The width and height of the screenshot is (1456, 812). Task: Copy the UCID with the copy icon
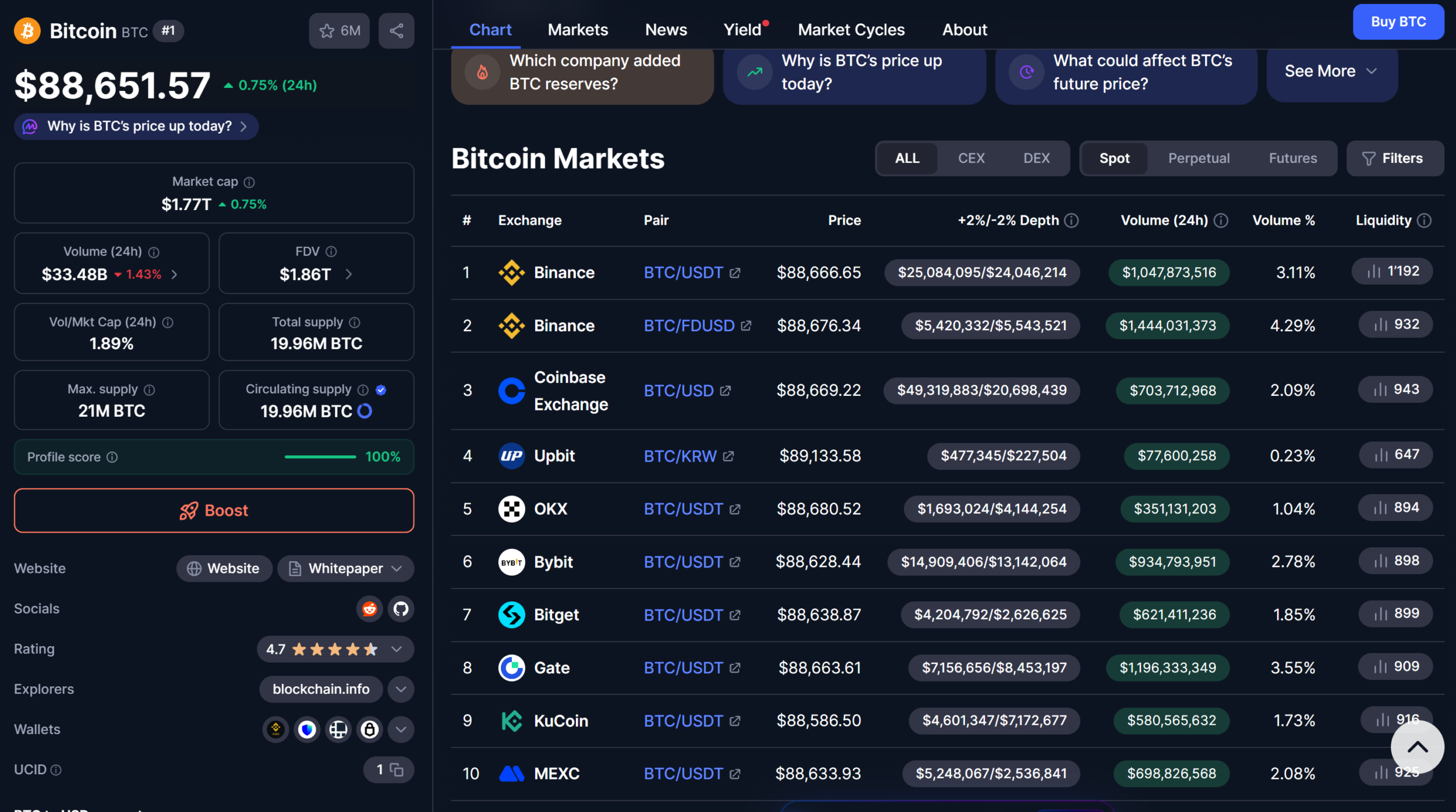[397, 770]
